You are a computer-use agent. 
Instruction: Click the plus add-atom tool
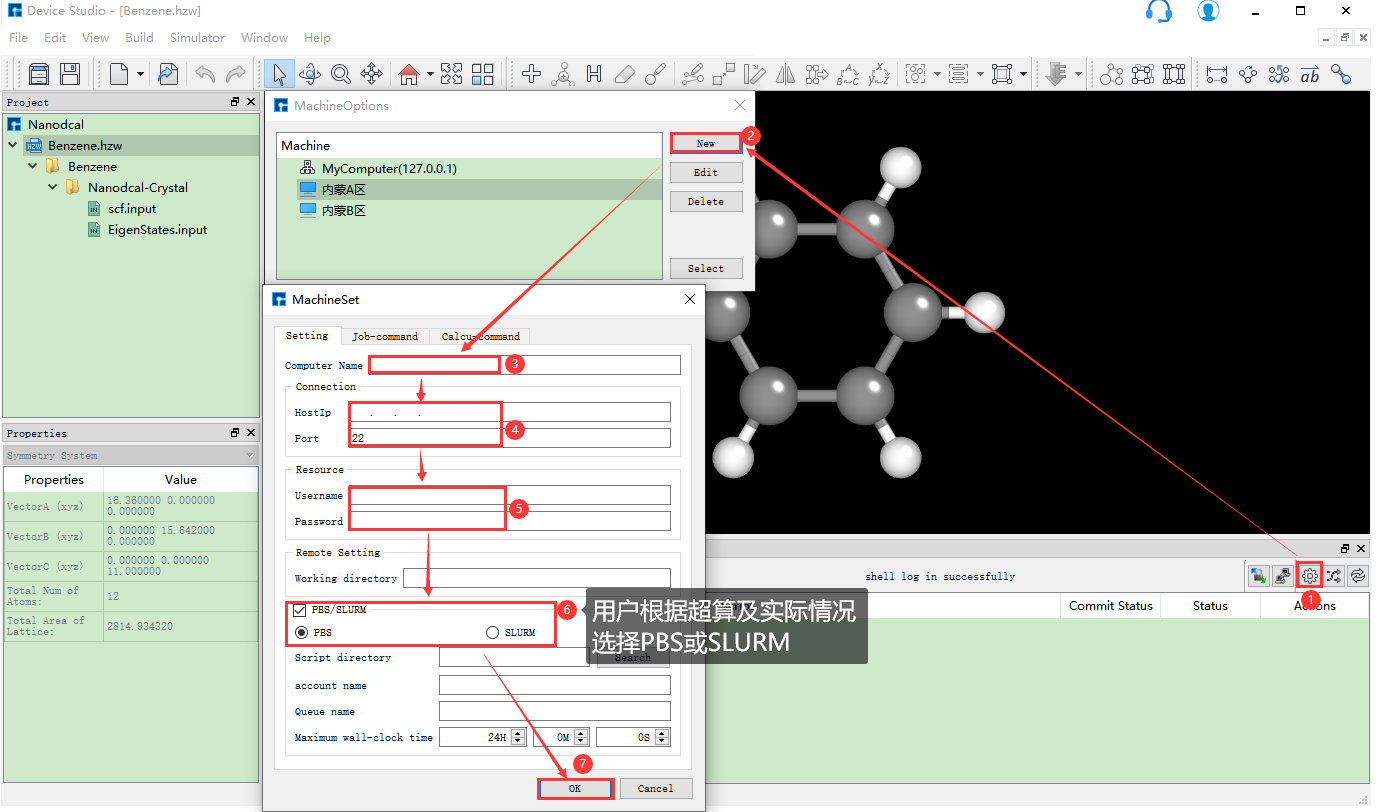532,74
